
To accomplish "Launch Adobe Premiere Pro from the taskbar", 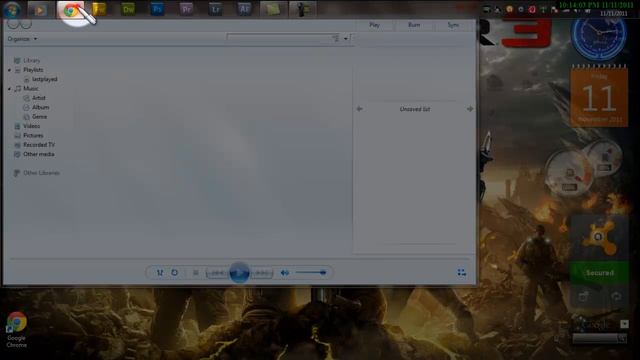I will click(186, 10).
